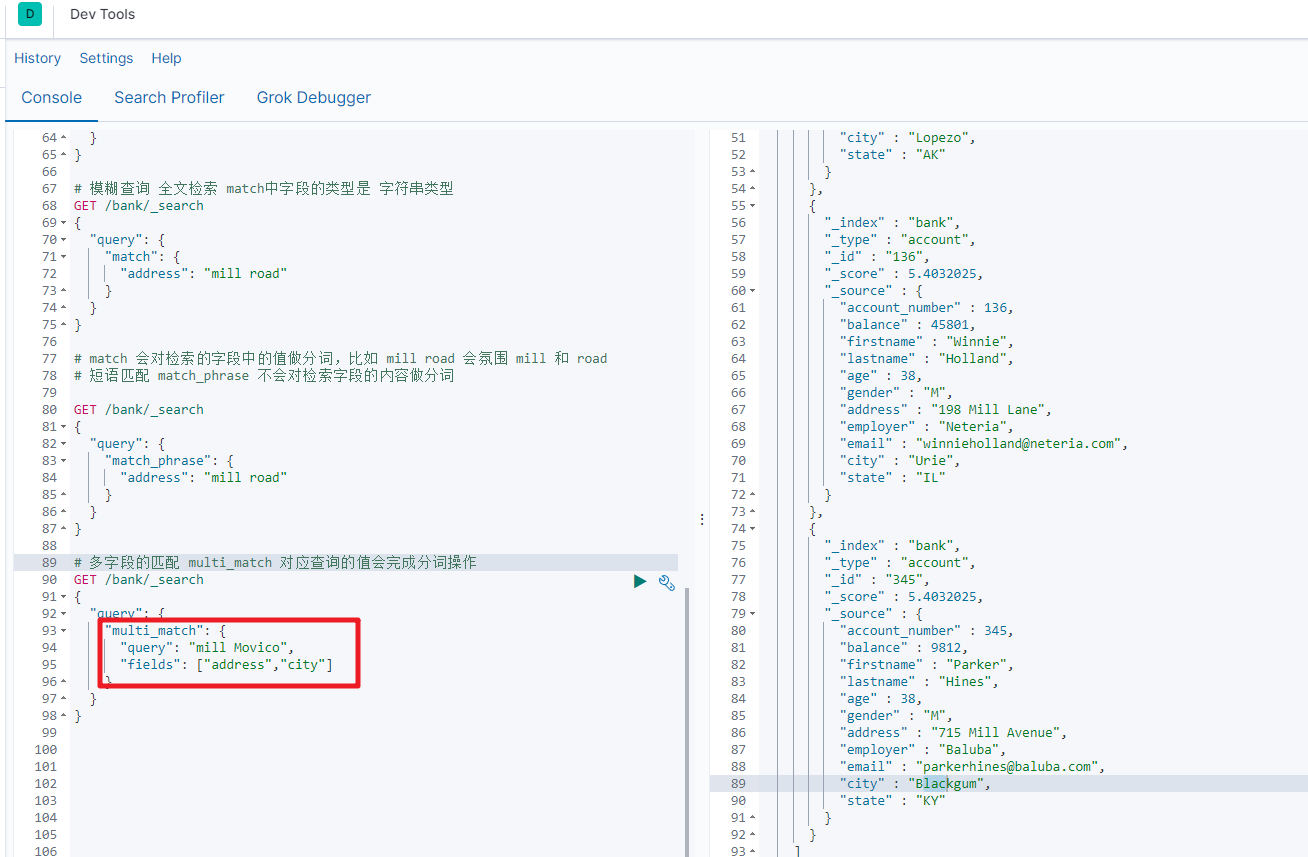Click "198 Mill Lane" address value
The width and height of the screenshot is (1308, 857).
coord(988,410)
